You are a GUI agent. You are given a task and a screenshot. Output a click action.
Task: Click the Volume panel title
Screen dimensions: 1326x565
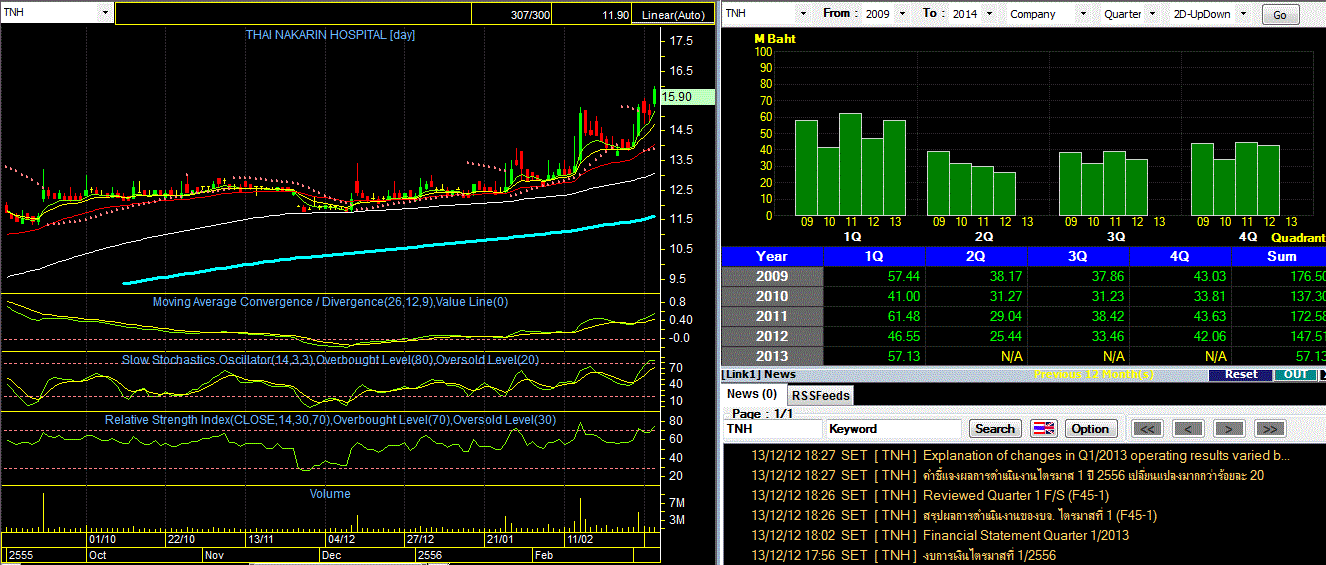tap(330, 493)
